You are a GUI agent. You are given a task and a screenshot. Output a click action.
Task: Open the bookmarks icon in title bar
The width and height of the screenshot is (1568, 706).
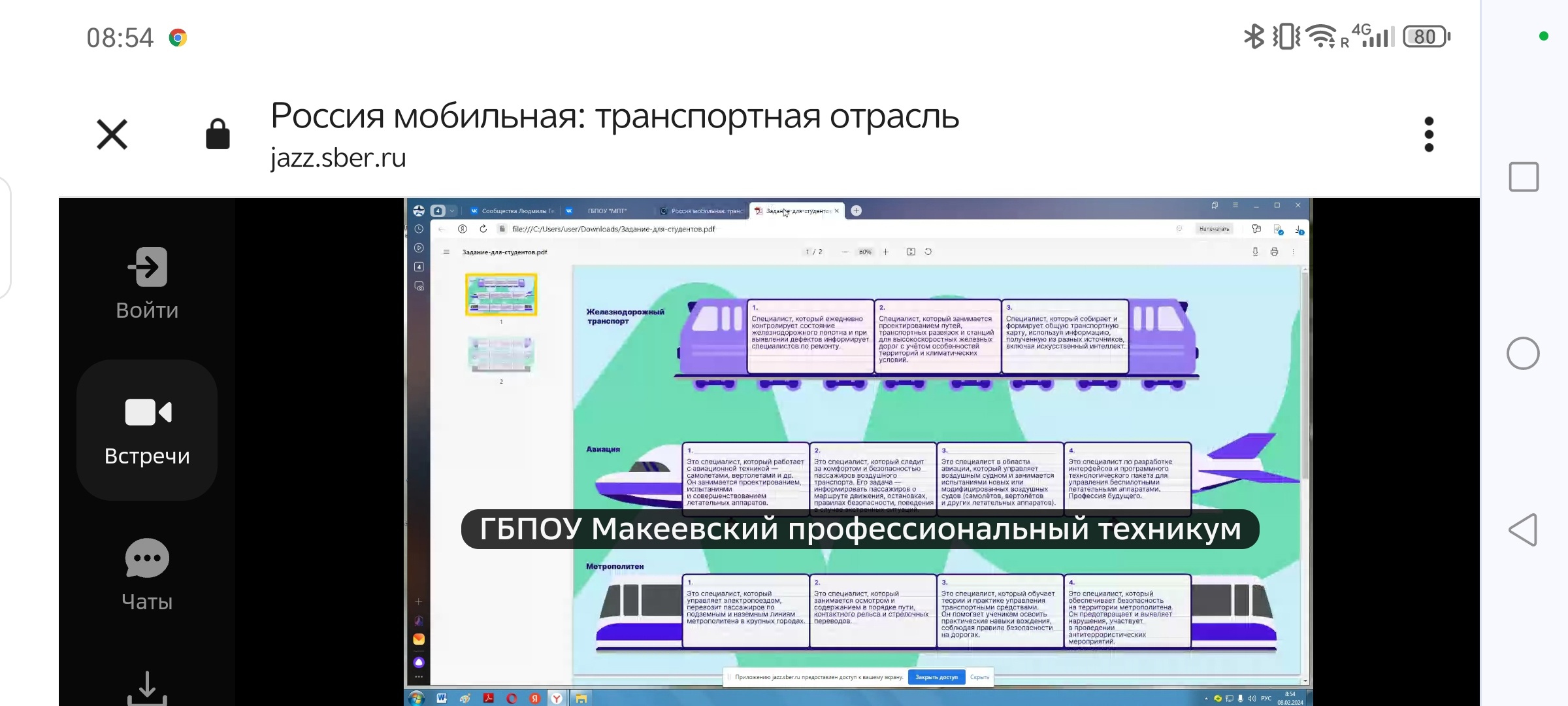coord(1215,205)
